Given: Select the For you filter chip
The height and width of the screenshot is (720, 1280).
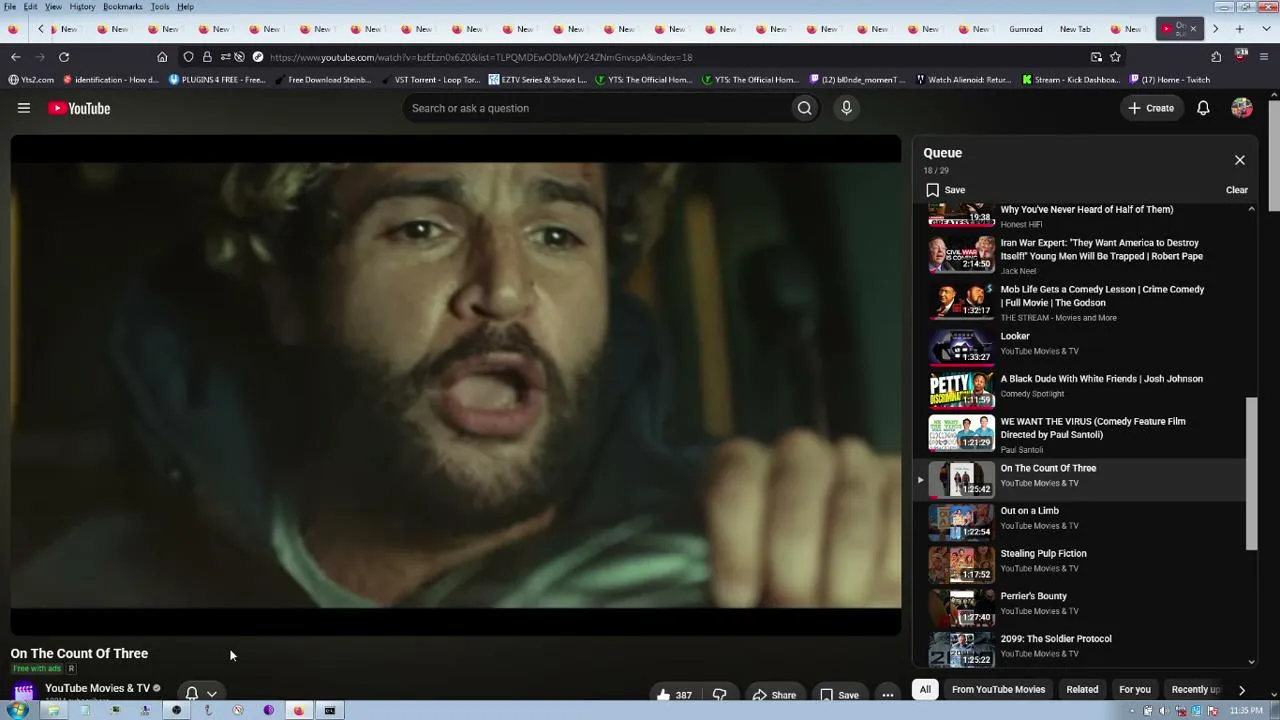Looking at the screenshot, I should [x=1135, y=689].
